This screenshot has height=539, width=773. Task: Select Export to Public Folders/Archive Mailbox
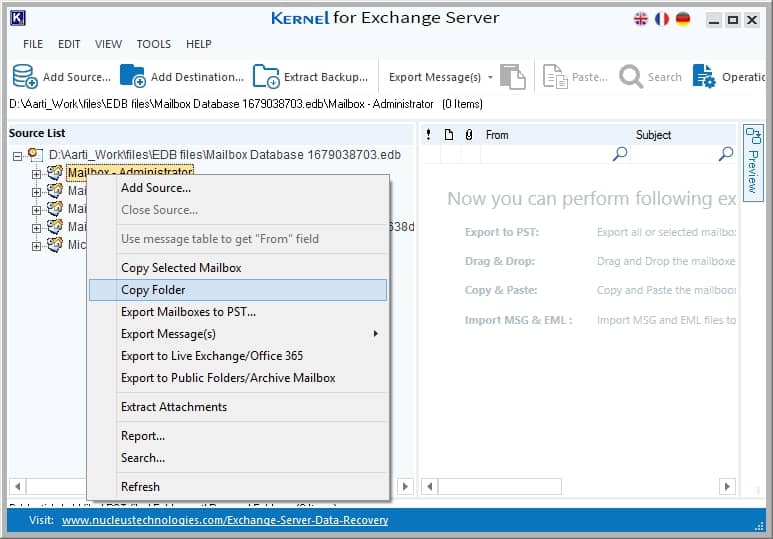(238, 378)
